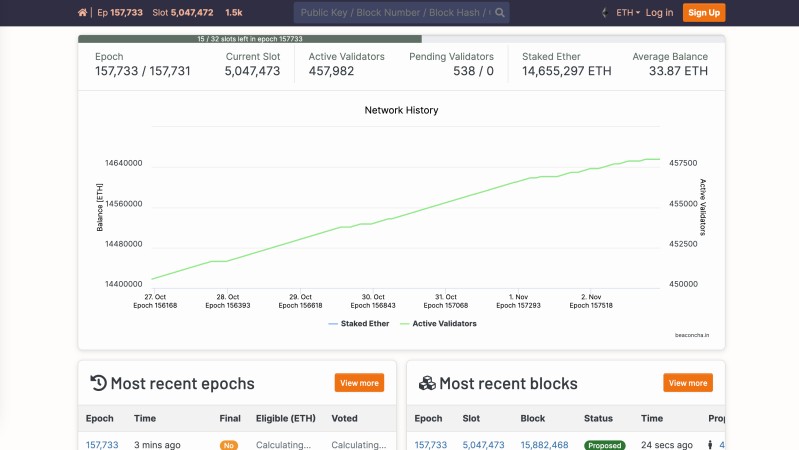
Task: Click the proposer person icon in blocks table
Action: pyautogui.click(x=711, y=445)
